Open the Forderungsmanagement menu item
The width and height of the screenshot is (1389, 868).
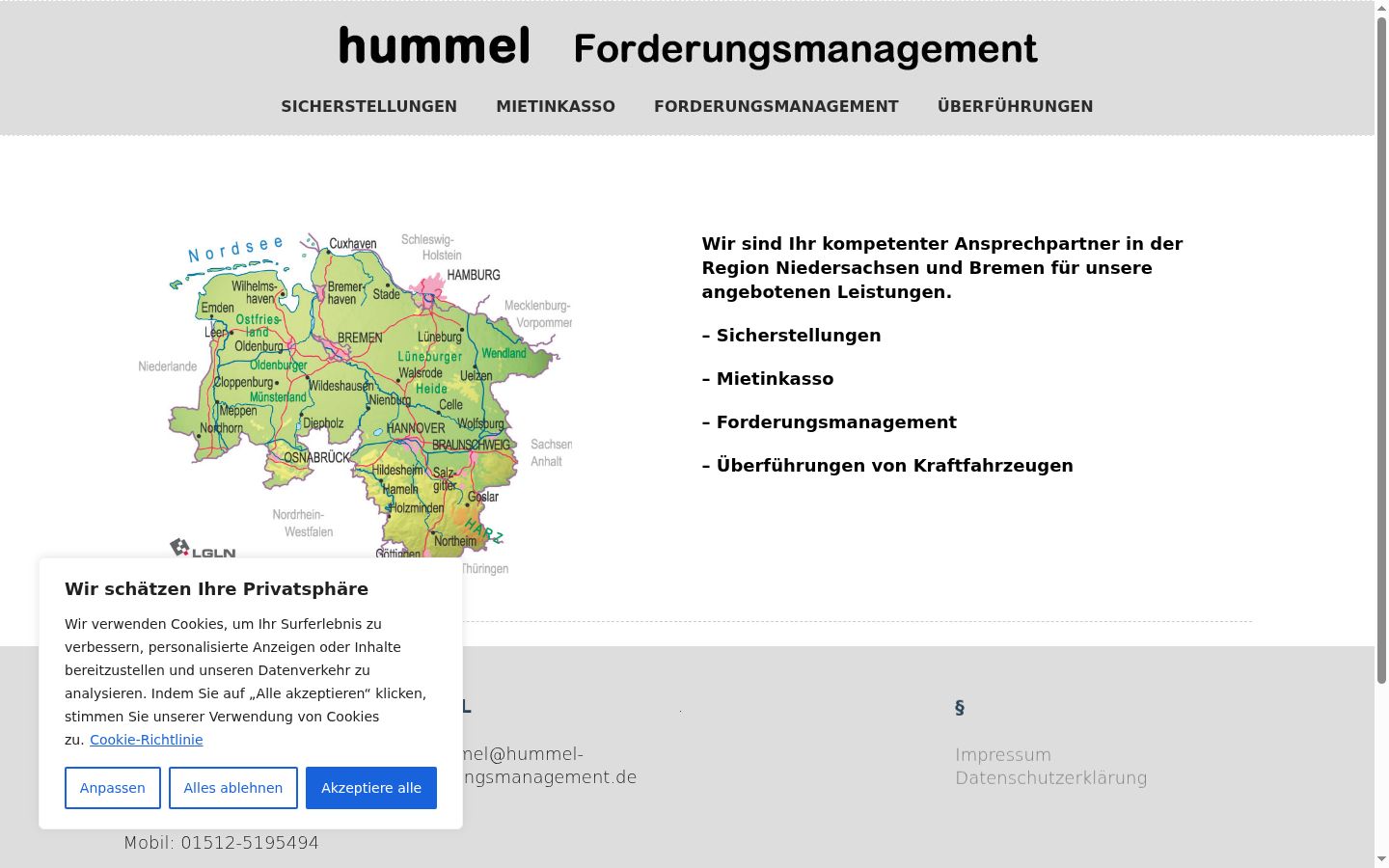click(x=776, y=106)
